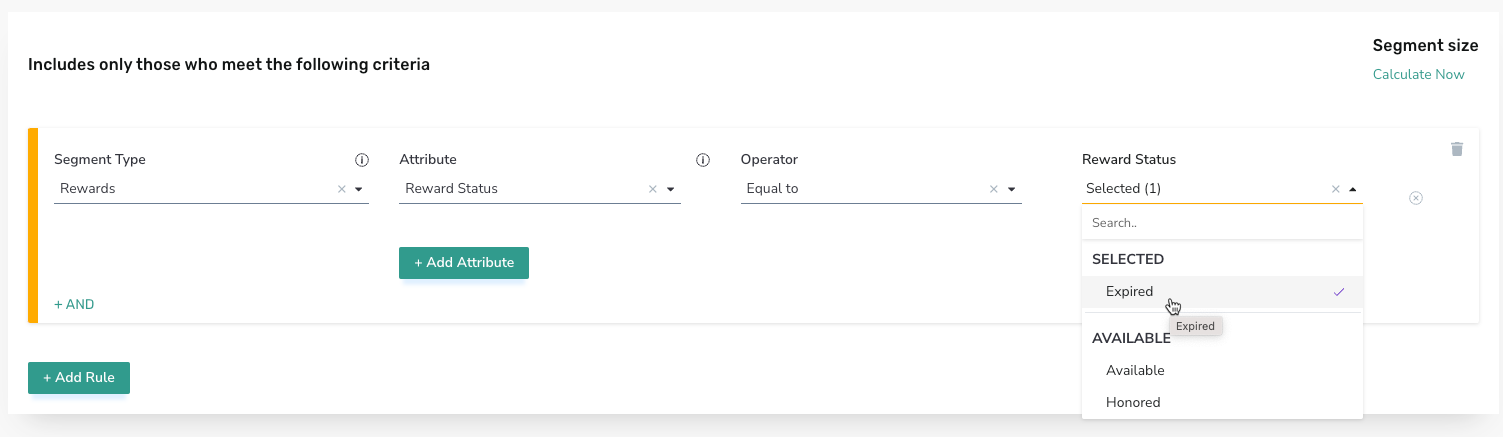Clear the Selected (1) reward status values
This screenshot has height=437, width=1503.
[x=1335, y=189]
